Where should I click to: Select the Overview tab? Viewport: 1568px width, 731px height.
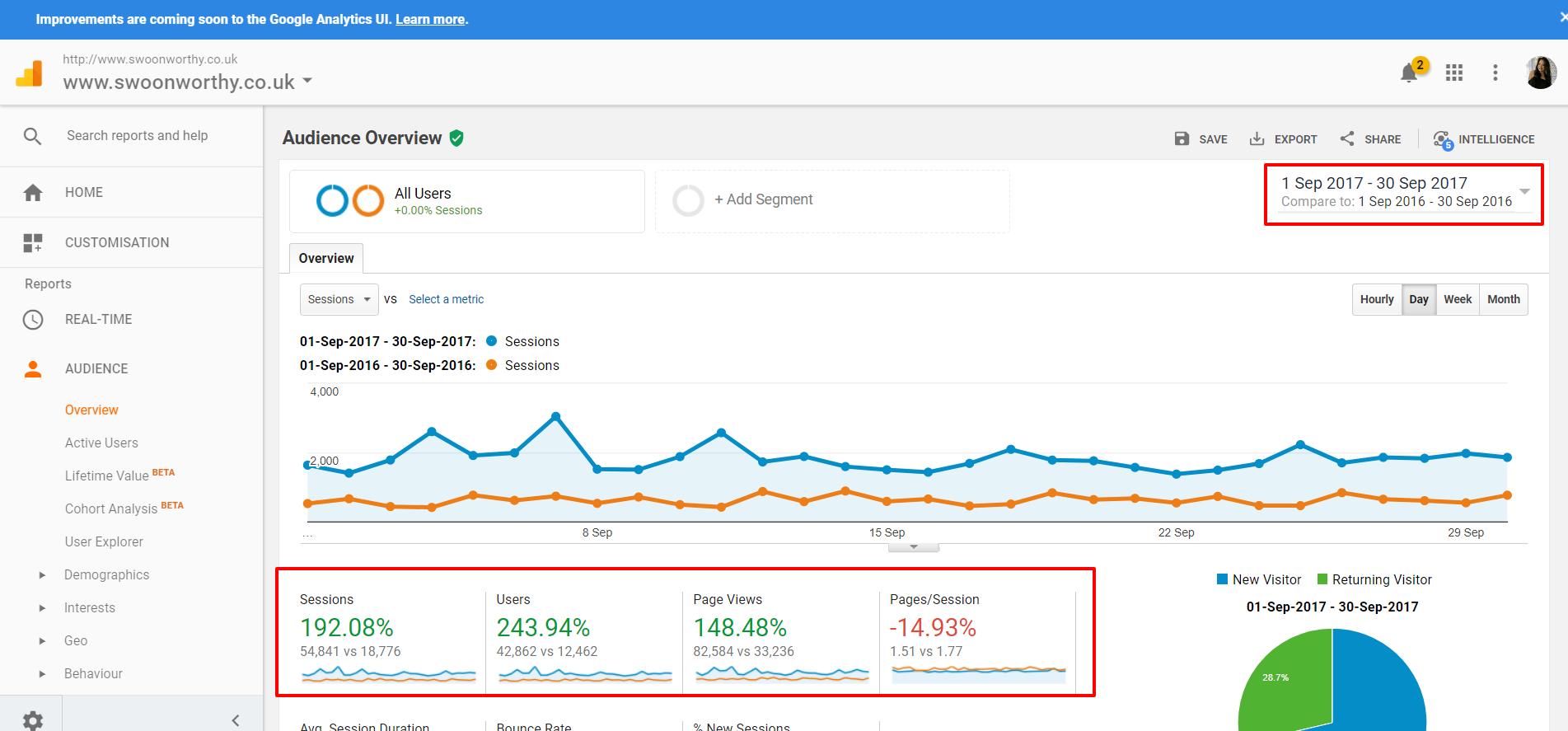coord(326,258)
